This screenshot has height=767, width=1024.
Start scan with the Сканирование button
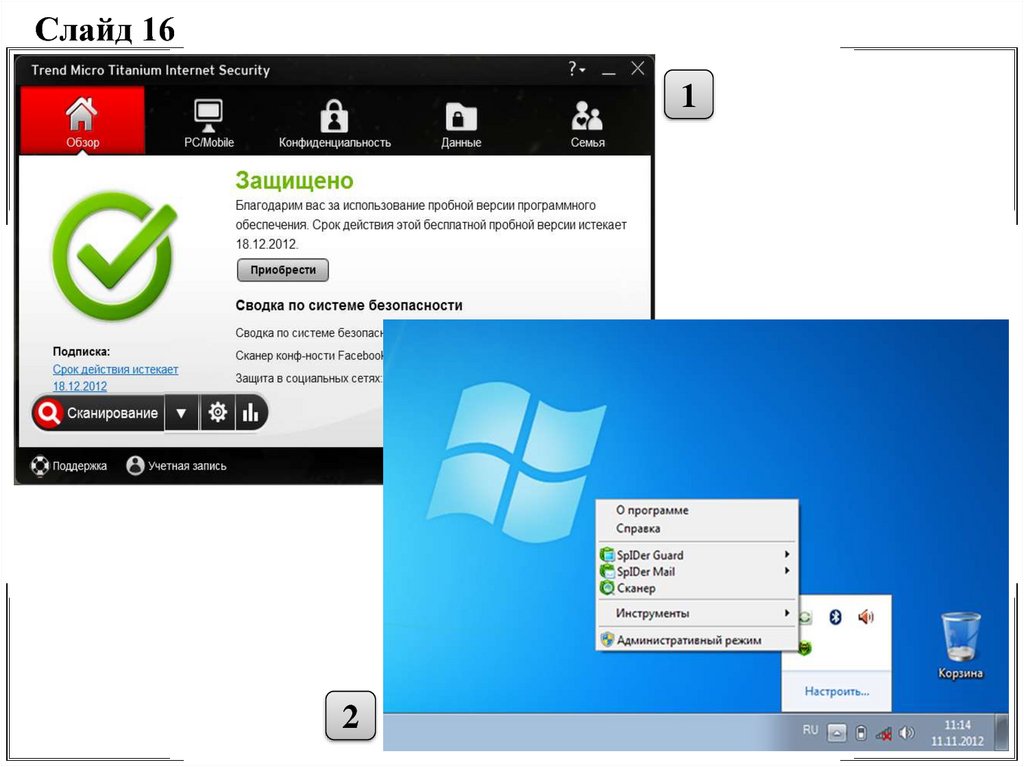(x=98, y=413)
